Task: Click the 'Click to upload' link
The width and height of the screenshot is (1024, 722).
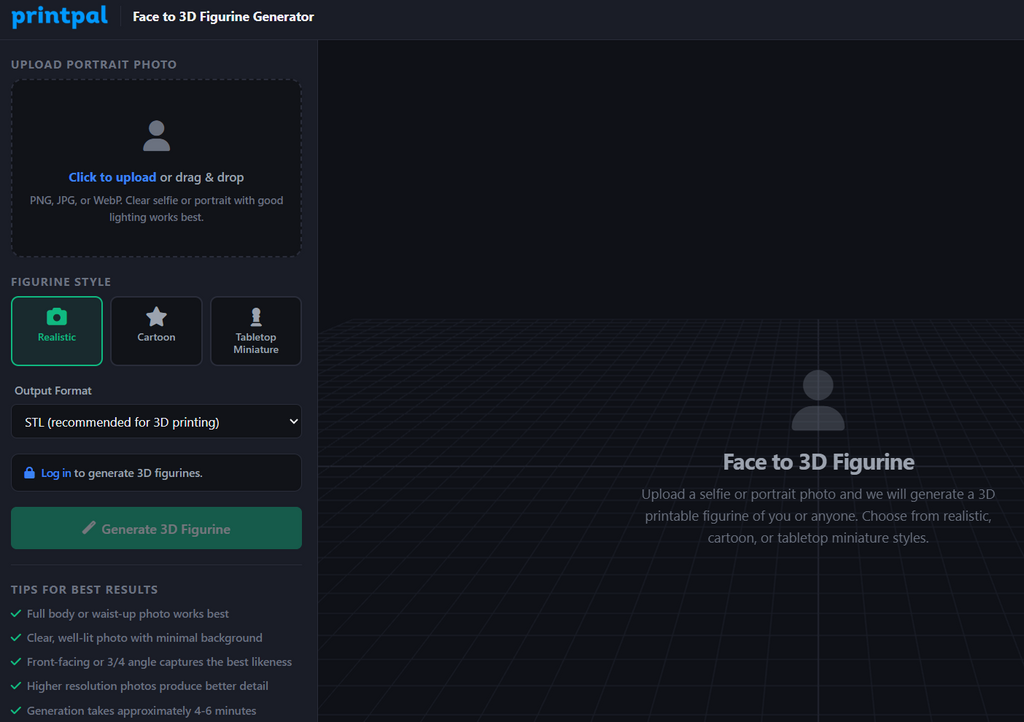Action: (112, 177)
